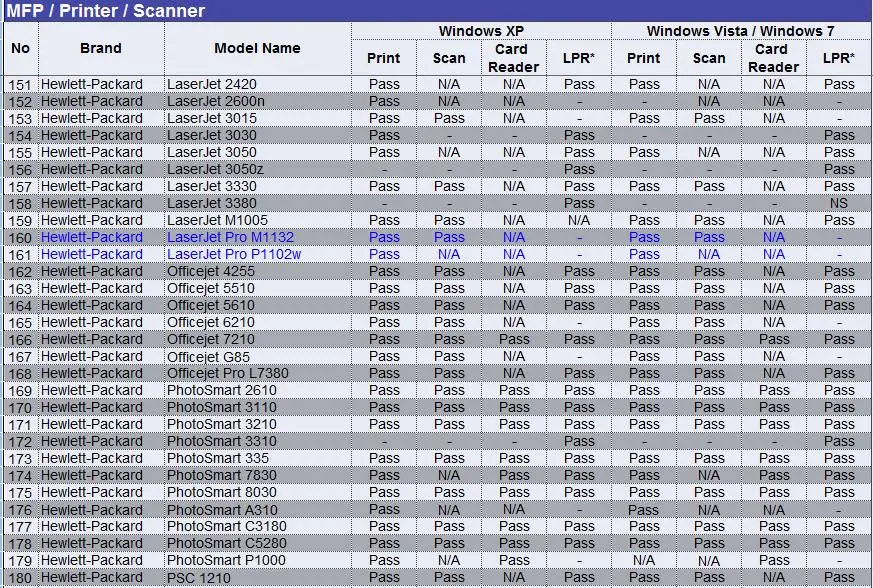Click the MFP / Printer / Scanner title
Screen dimensions: 873x588
106,11
